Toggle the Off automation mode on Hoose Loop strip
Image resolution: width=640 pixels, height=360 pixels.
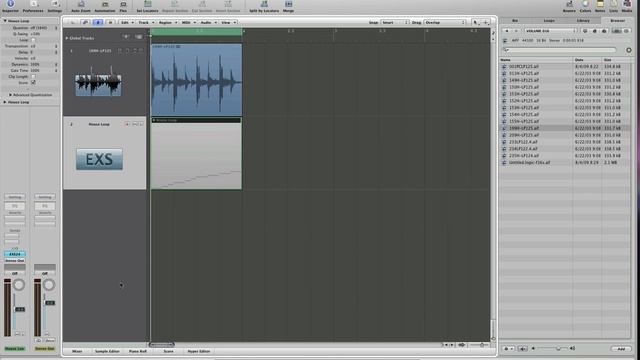pyautogui.click(x=15, y=273)
